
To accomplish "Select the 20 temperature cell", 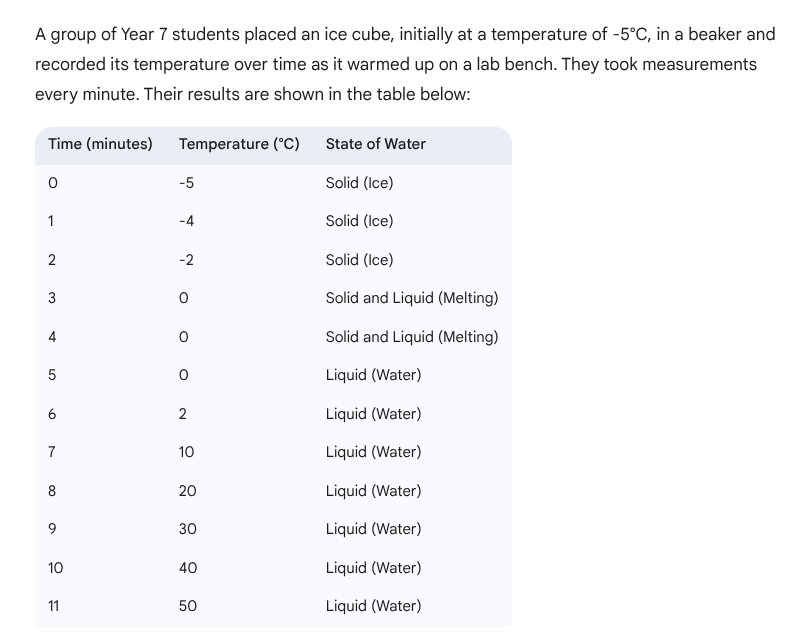I will pyautogui.click(x=187, y=491).
